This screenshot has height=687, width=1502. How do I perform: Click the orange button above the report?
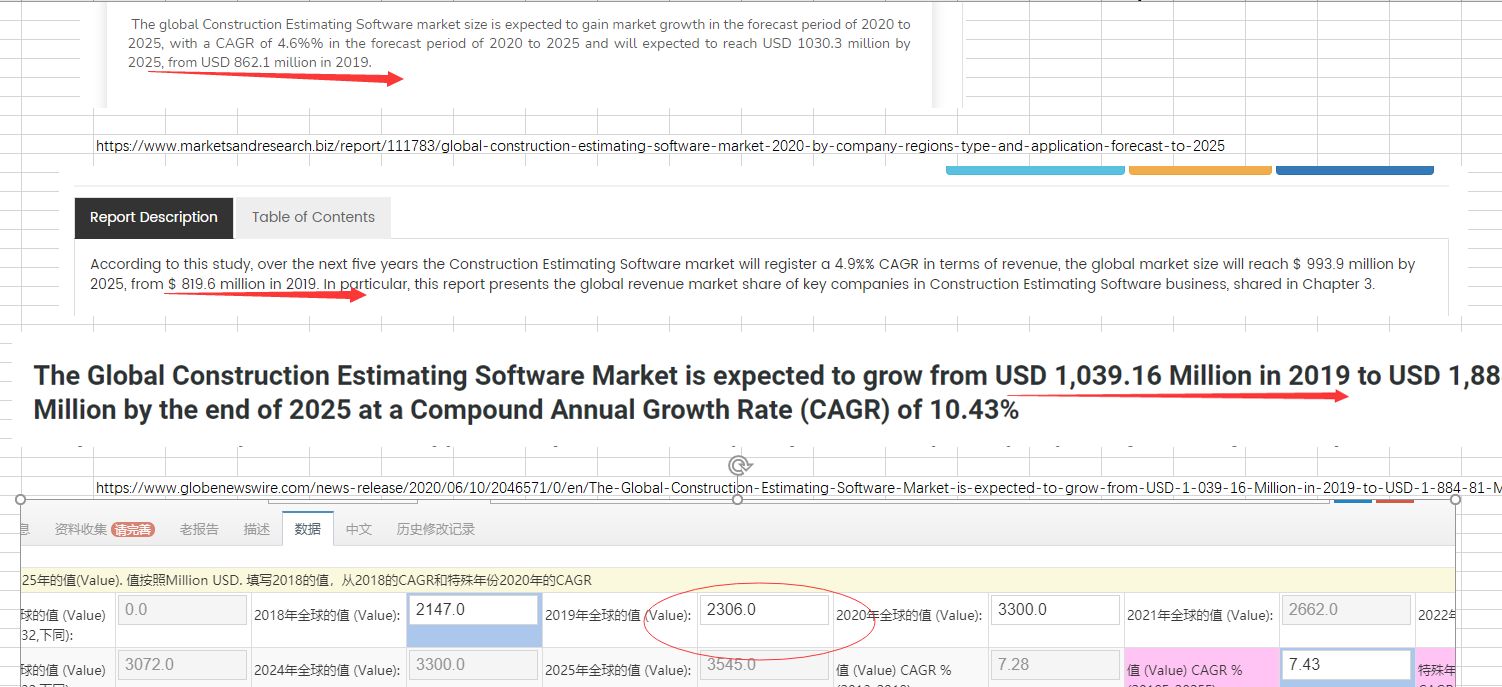tap(1200, 170)
